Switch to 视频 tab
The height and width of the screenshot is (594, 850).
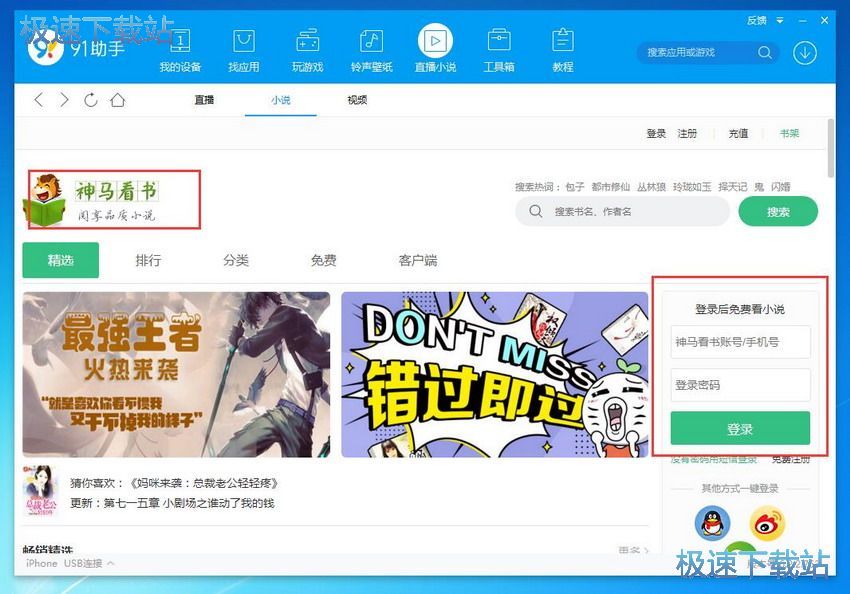(x=357, y=100)
